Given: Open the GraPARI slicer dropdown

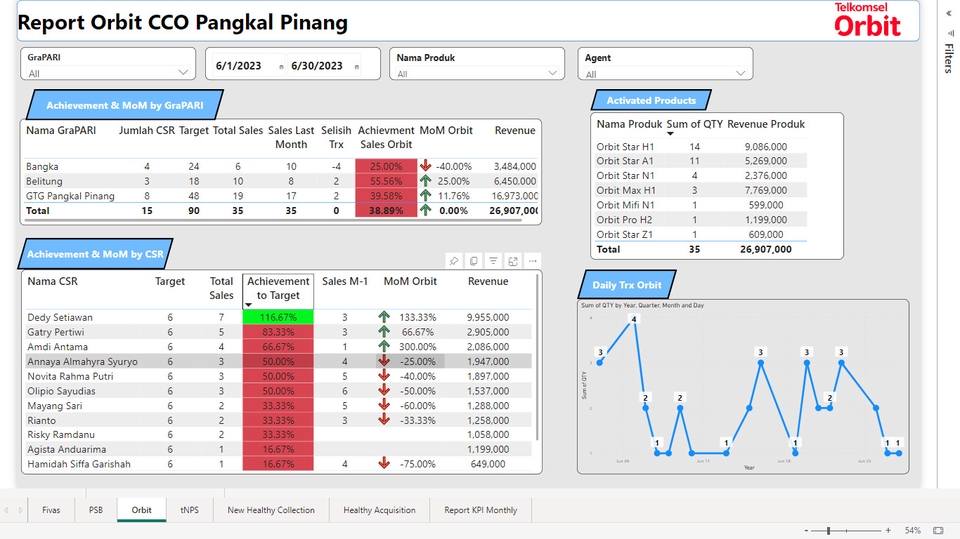Looking at the screenshot, I should point(182,73).
